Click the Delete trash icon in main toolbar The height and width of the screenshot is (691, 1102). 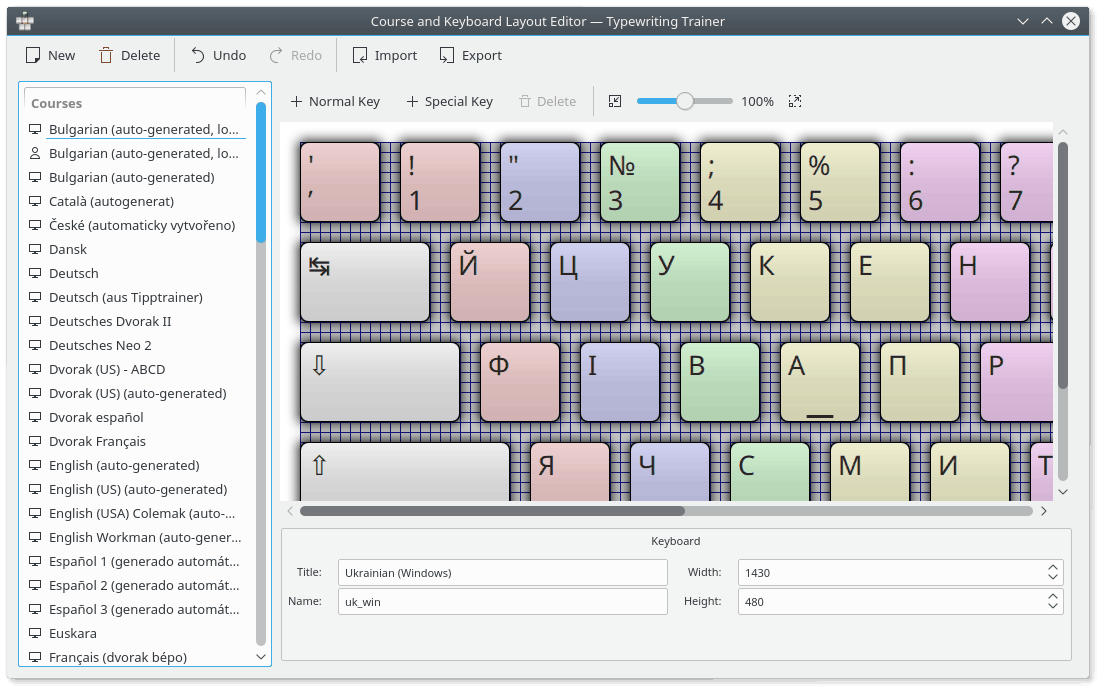[106, 55]
